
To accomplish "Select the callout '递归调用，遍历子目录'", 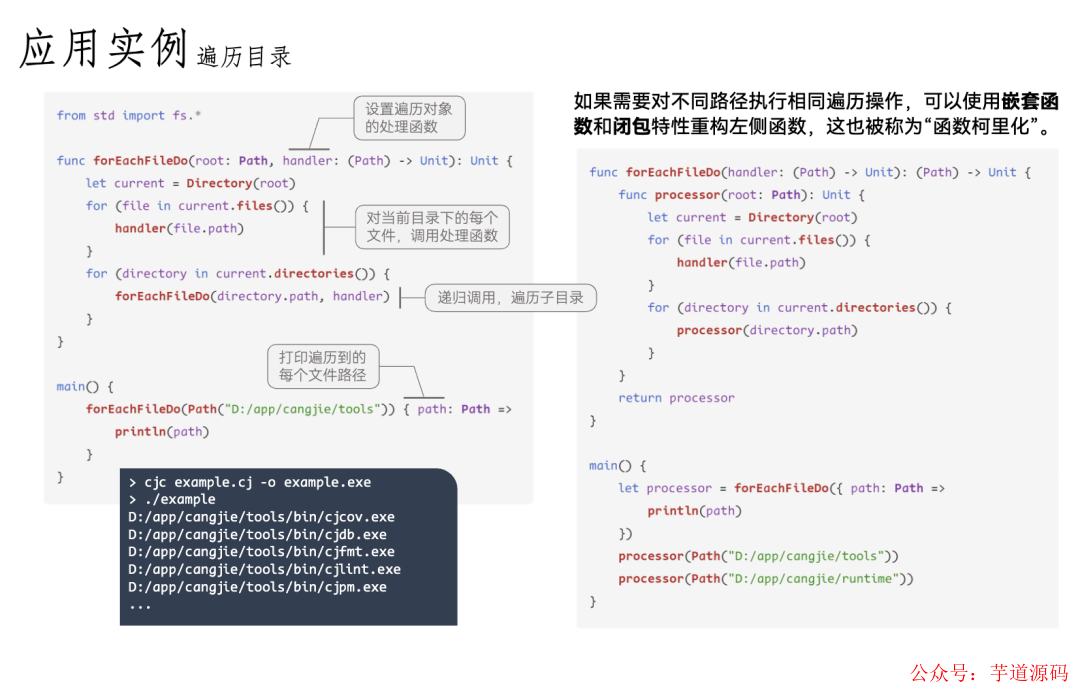I will pos(509,297).
